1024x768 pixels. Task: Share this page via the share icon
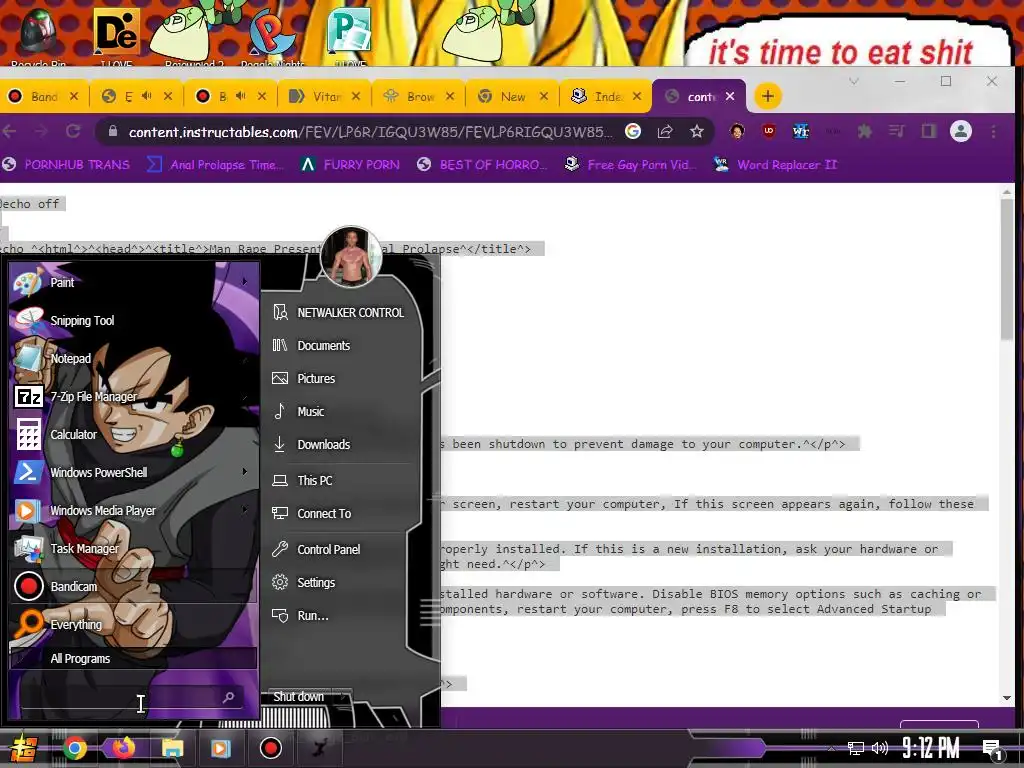click(665, 131)
